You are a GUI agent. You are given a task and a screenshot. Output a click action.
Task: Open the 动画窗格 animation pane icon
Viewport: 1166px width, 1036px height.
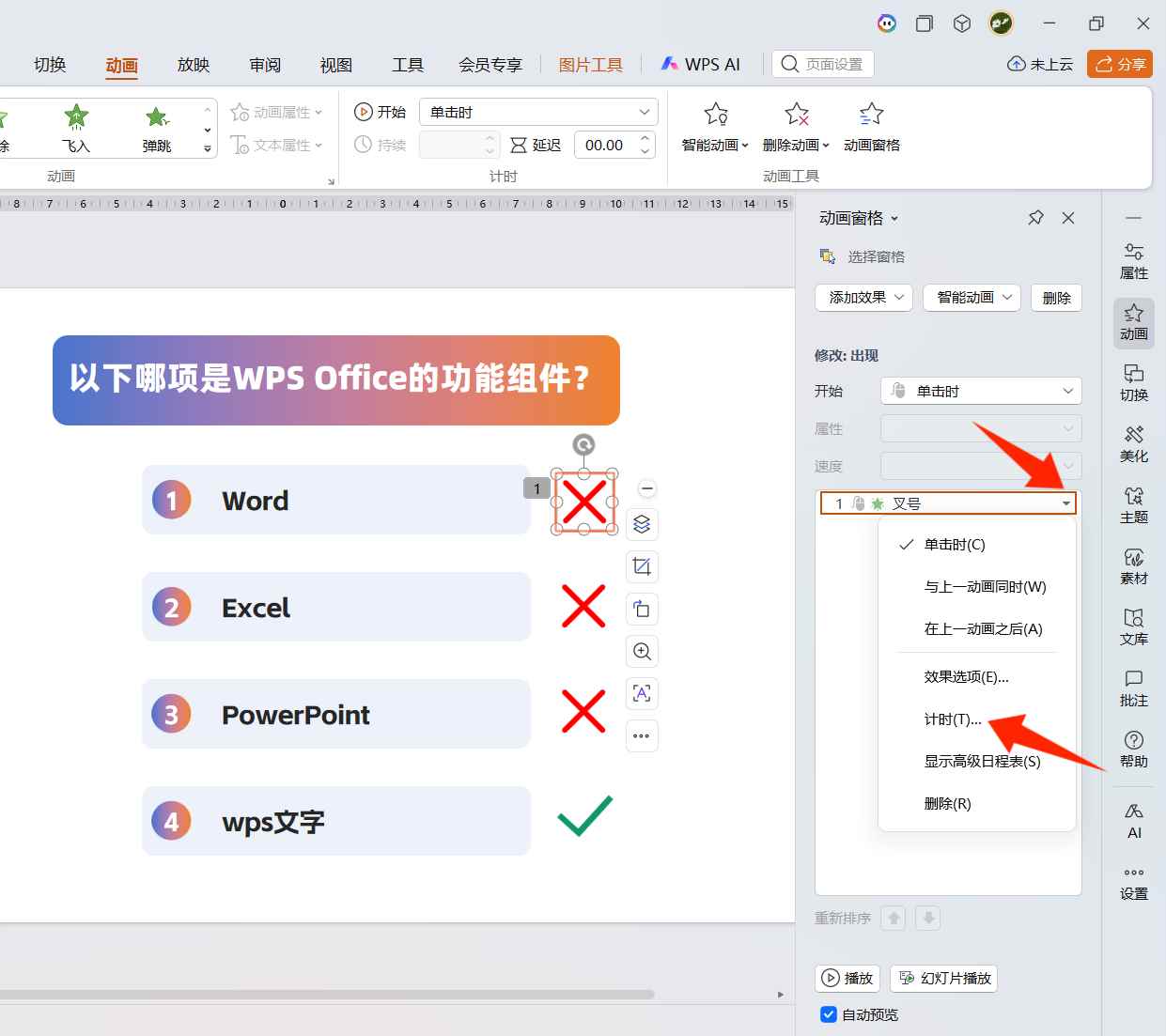point(871,115)
